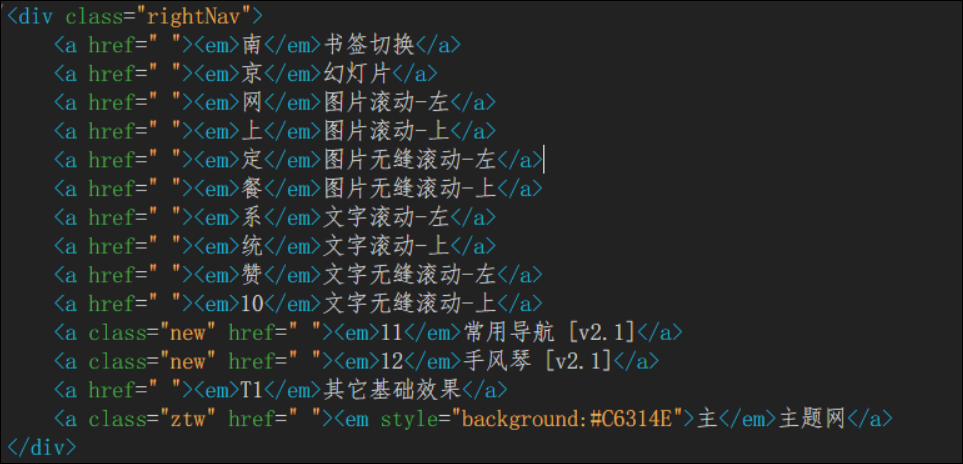The height and width of the screenshot is (464, 963).
Task: Click the line with 图片滚动-上
Action: [275, 131]
